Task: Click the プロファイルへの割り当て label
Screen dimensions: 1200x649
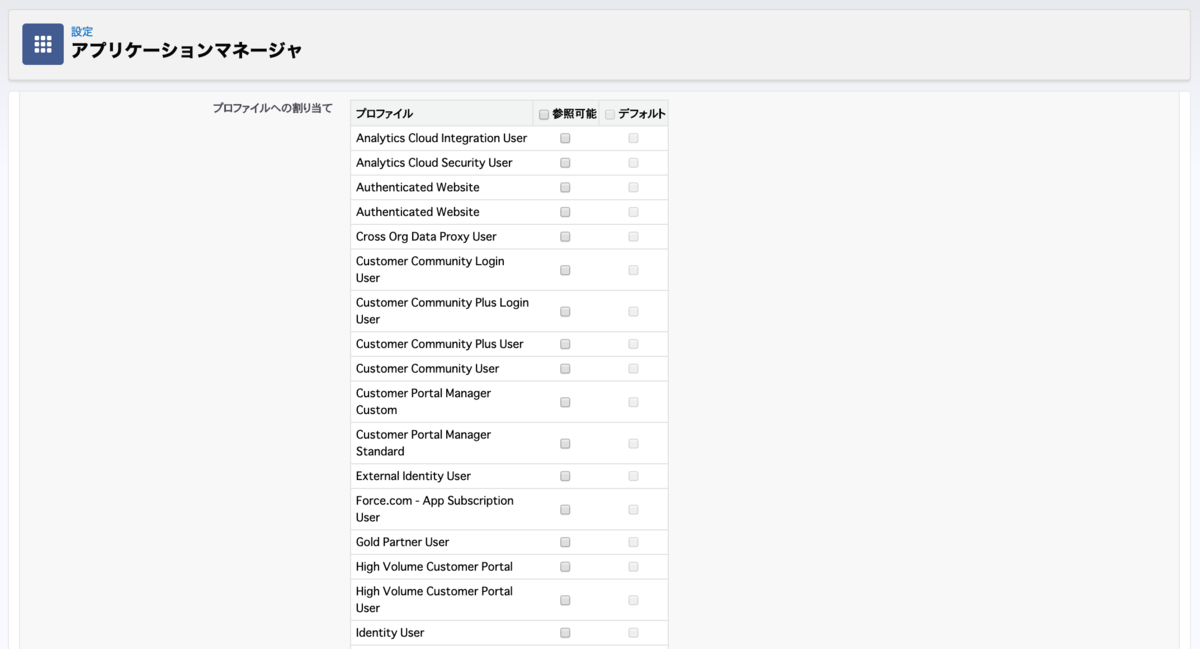Action: (272, 108)
